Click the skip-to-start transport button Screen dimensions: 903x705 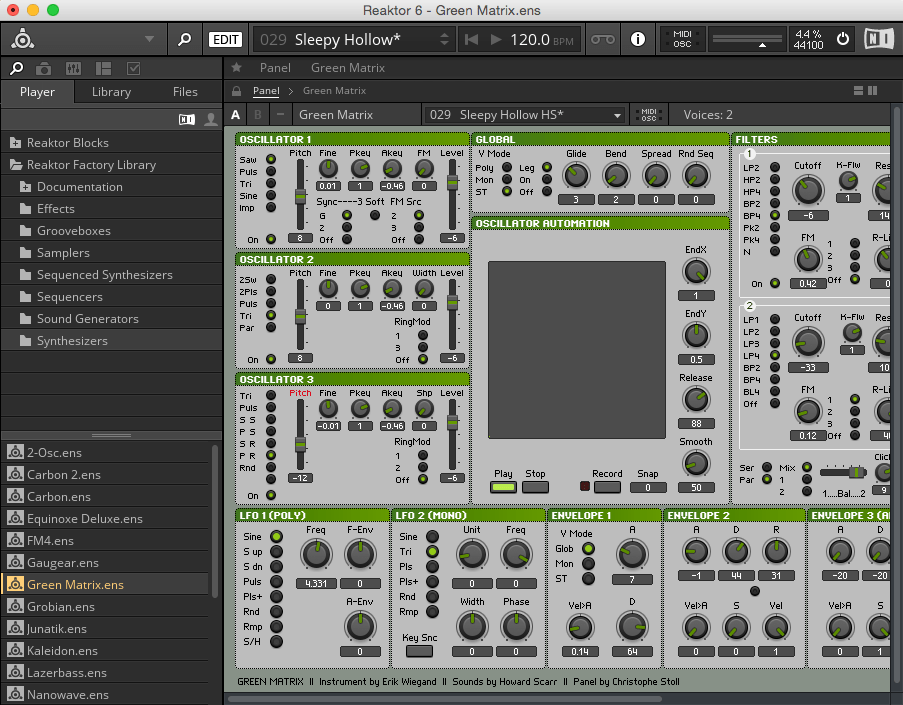pos(471,39)
